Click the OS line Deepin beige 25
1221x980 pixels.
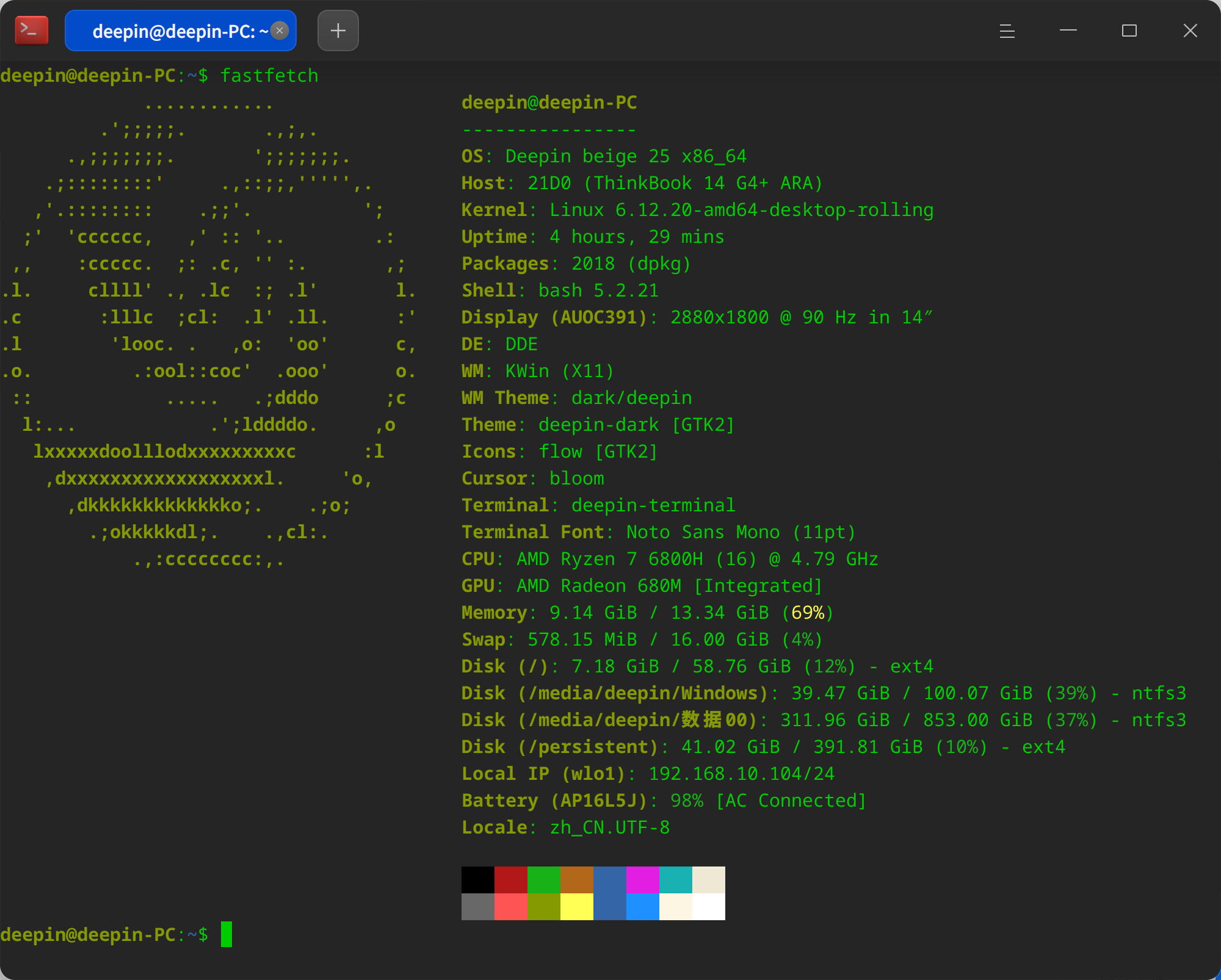604,156
